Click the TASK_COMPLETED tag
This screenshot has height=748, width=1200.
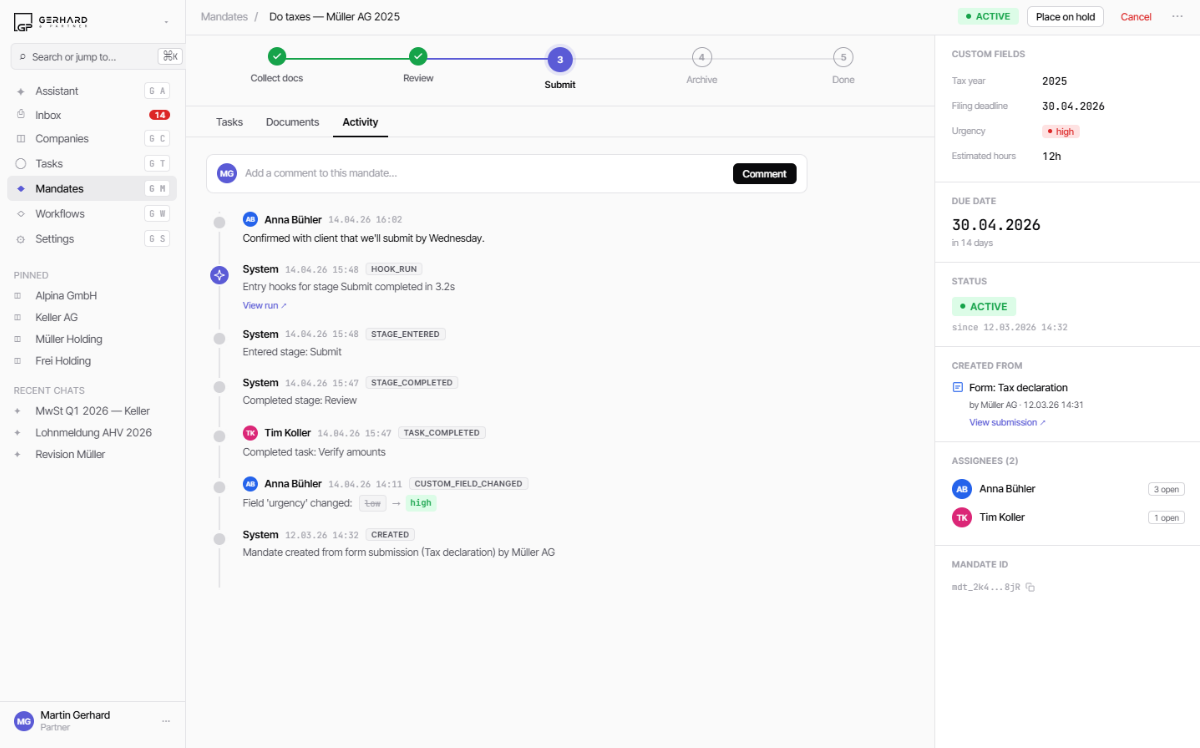tap(442, 433)
